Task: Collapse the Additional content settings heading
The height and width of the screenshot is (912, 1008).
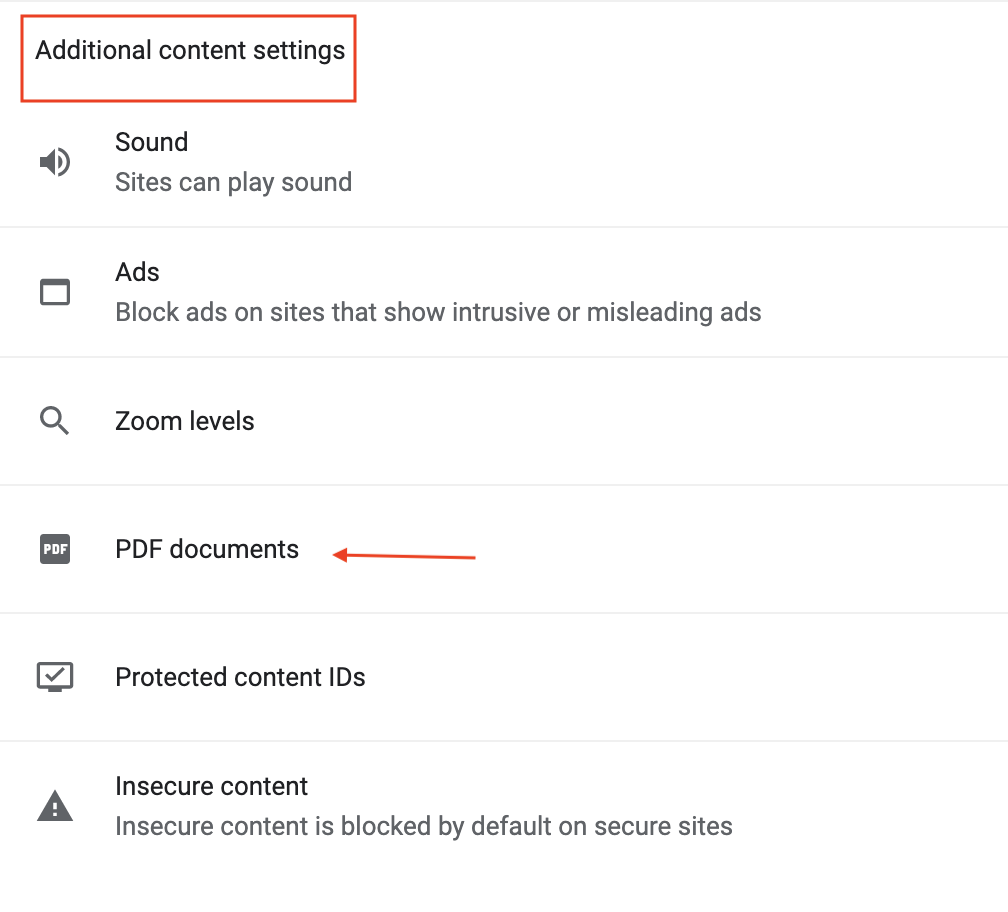Action: (190, 50)
